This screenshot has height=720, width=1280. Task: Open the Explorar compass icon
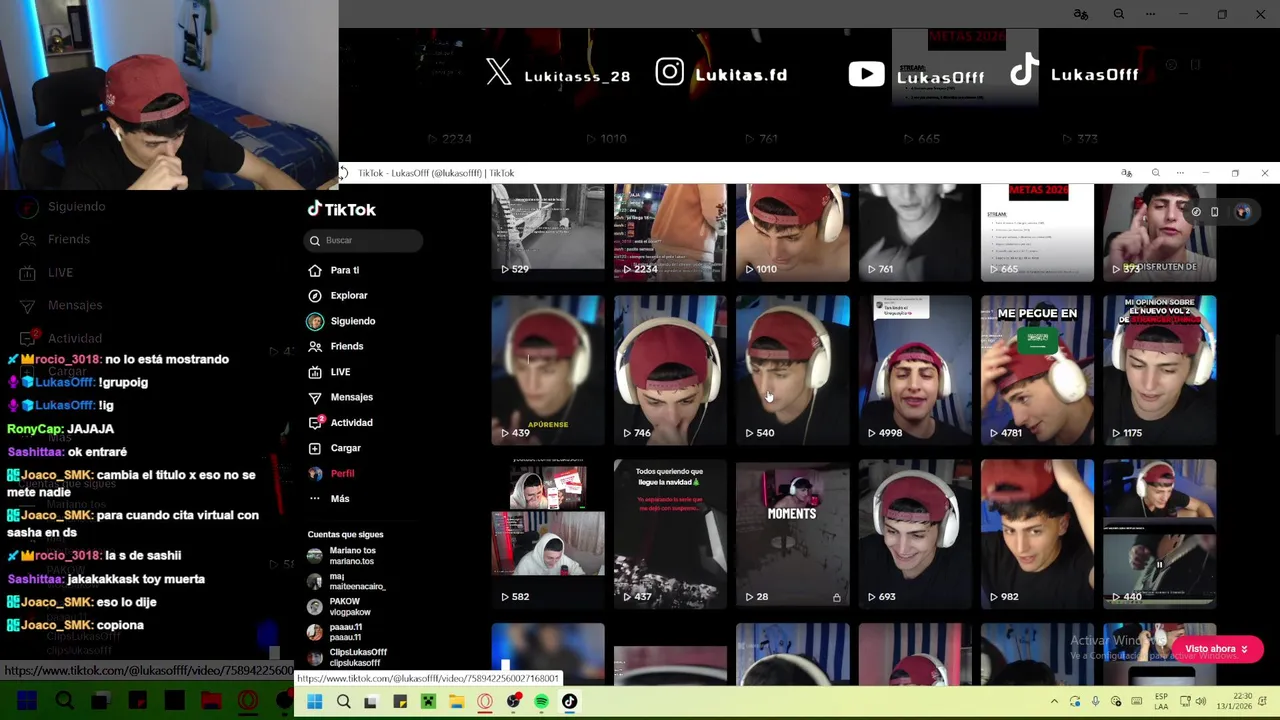pos(315,296)
